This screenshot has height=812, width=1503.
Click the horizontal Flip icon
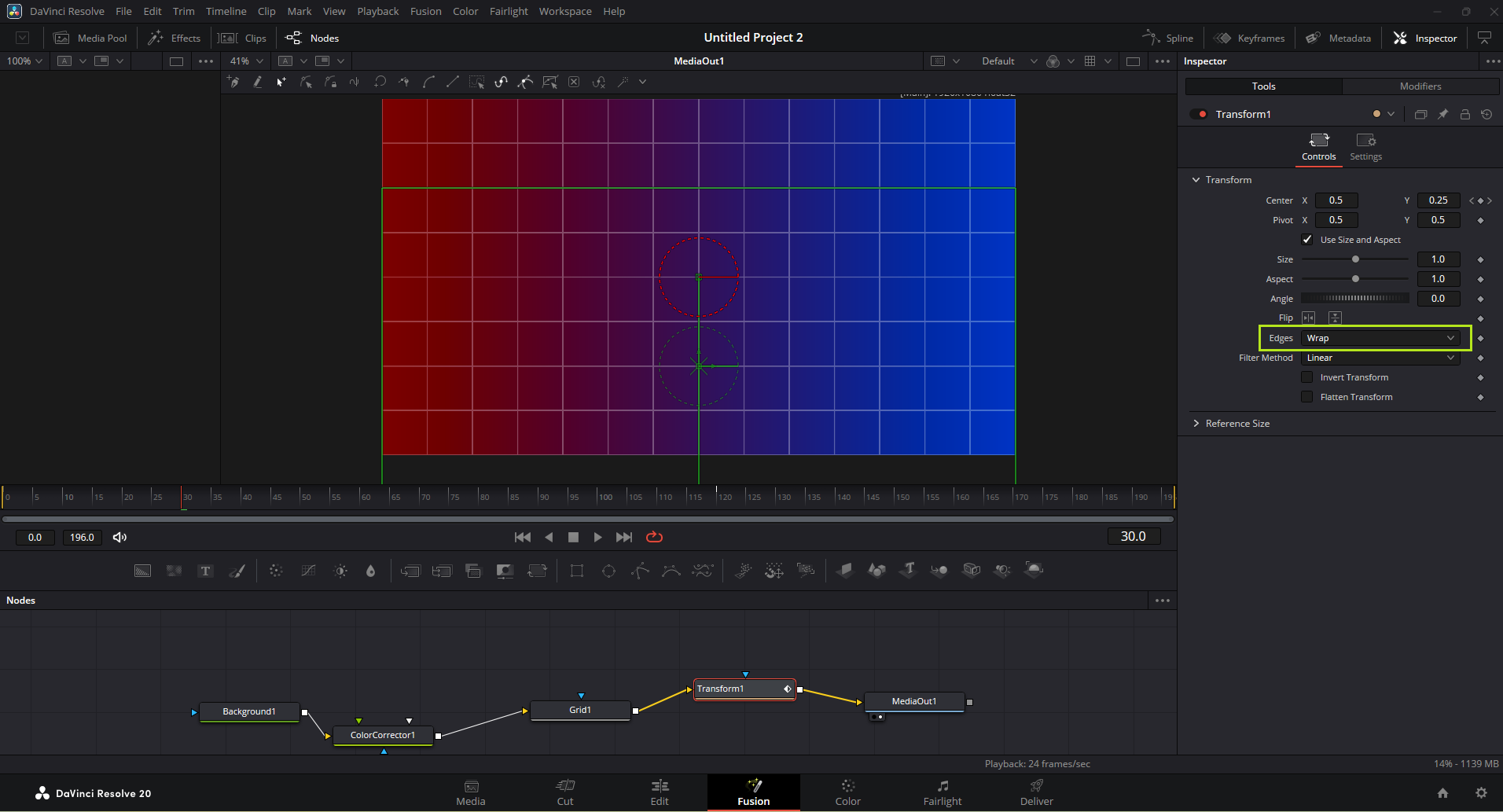pos(1308,318)
